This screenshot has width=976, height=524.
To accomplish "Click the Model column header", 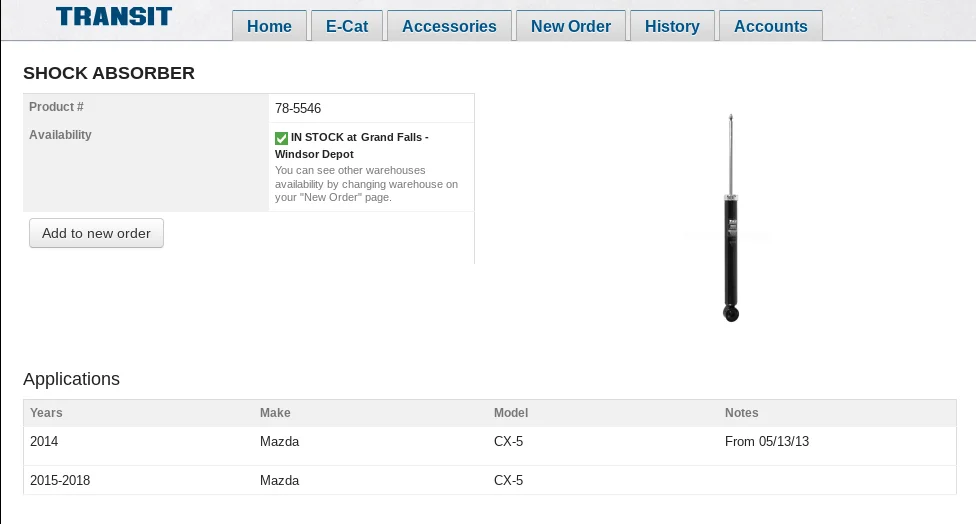I will tap(511, 413).
